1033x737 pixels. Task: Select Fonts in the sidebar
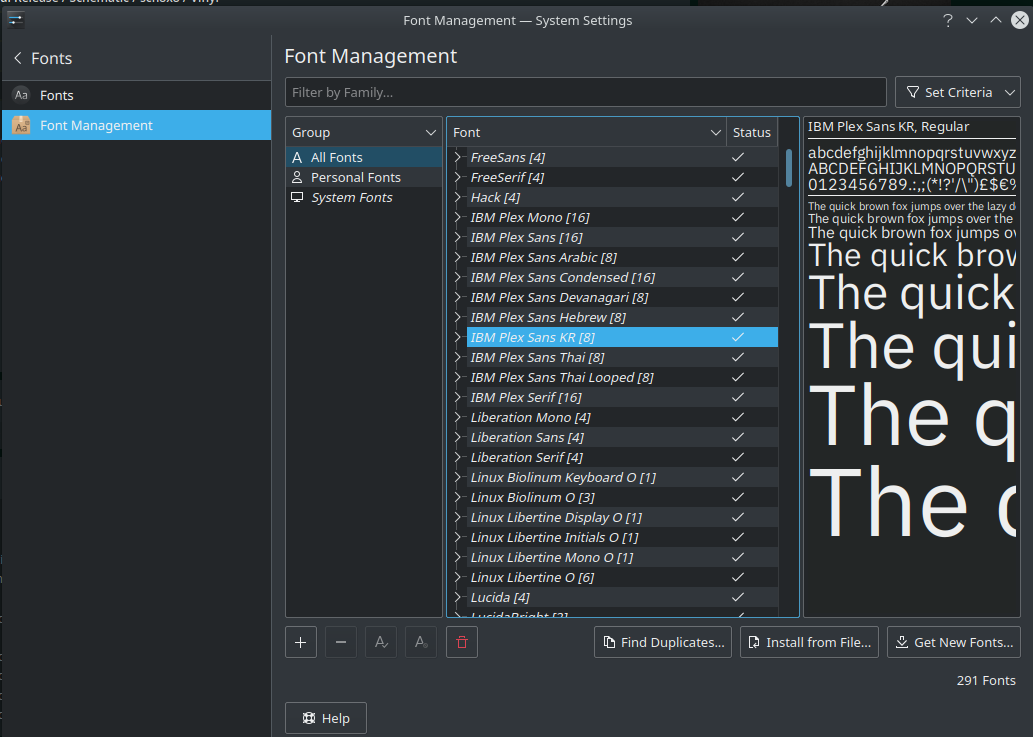tap(136, 95)
